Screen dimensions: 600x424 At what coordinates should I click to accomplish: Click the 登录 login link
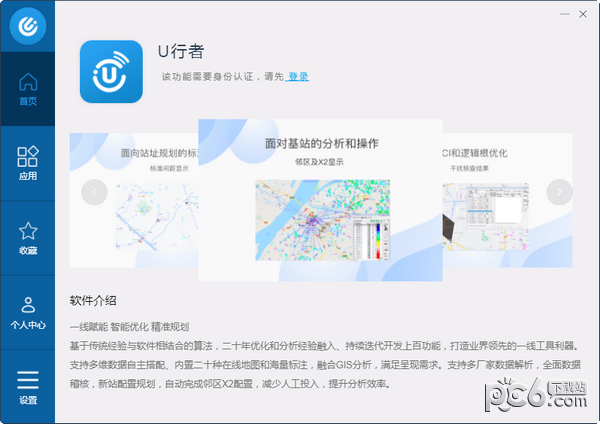pyautogui.click(x=298, y=77)
